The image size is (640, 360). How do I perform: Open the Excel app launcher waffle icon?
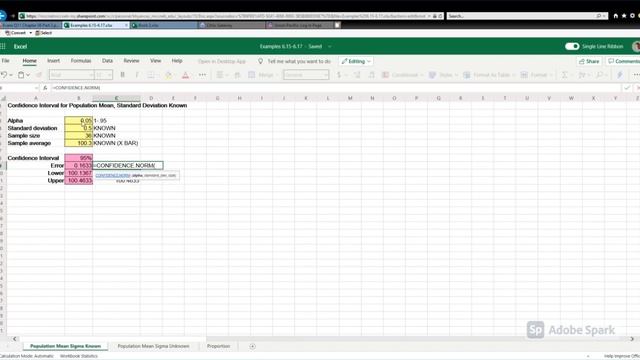click(x=3, y=47)
